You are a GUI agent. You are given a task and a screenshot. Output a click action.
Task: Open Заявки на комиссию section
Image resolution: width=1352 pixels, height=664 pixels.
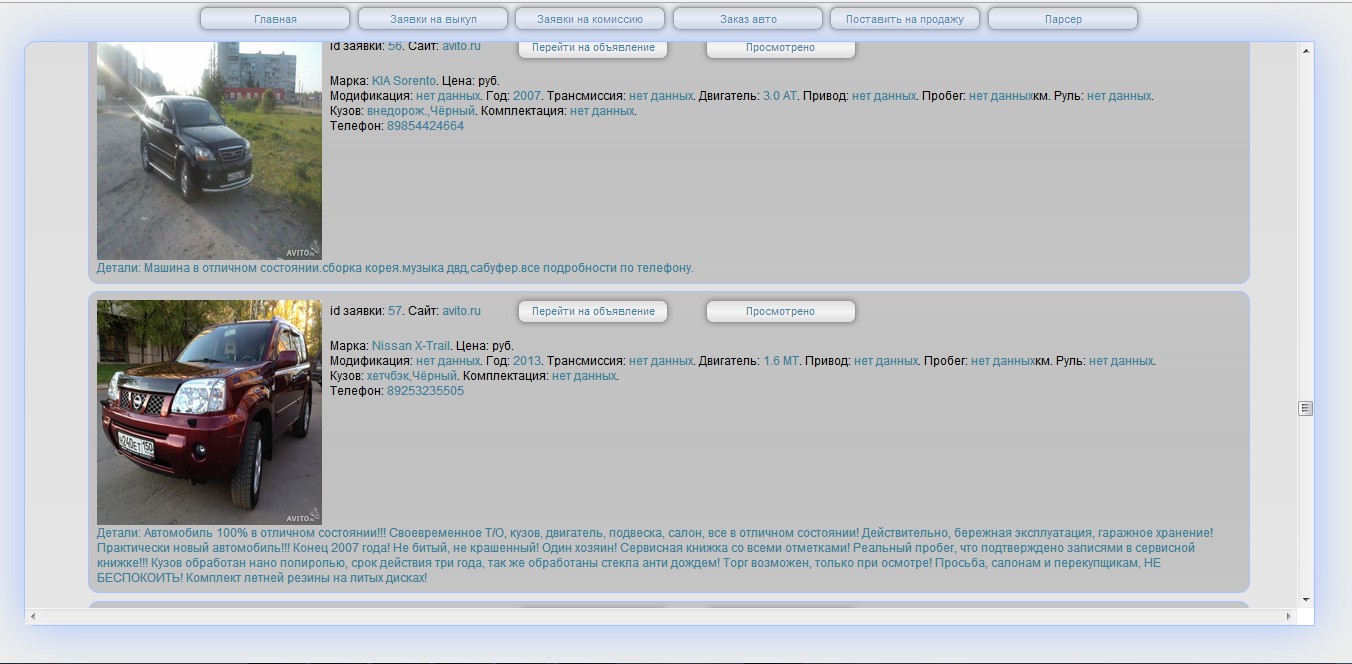click(x=590, y=19)
